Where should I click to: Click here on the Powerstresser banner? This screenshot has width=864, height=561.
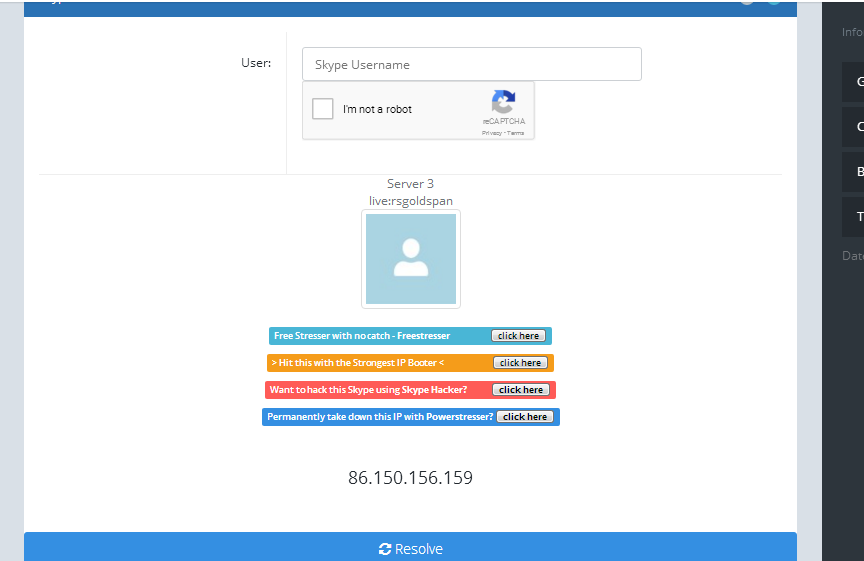(x=525, y=417)
